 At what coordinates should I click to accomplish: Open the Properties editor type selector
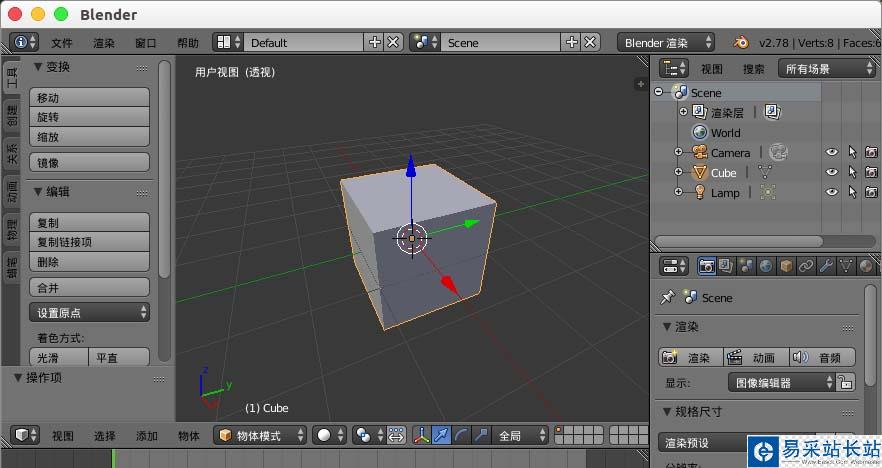tap(674, 266)
